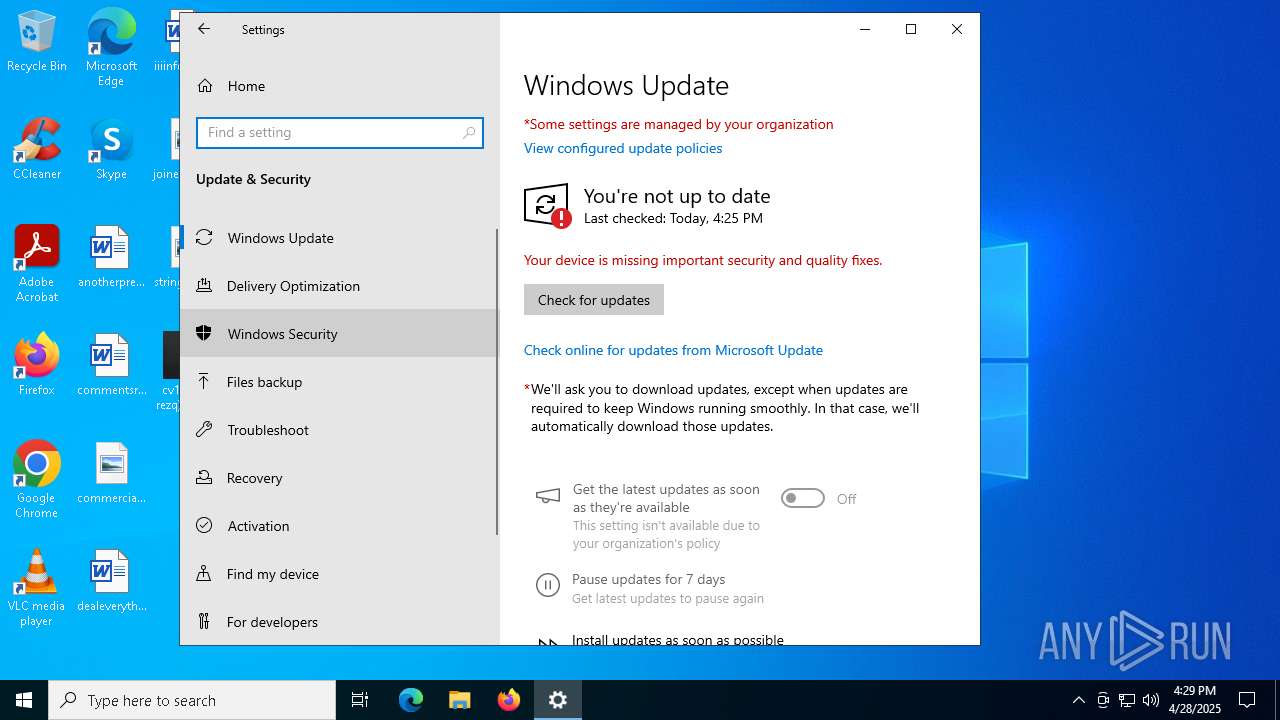
Task: Open Task View from the taskbar
Action: tap(360, 700)
